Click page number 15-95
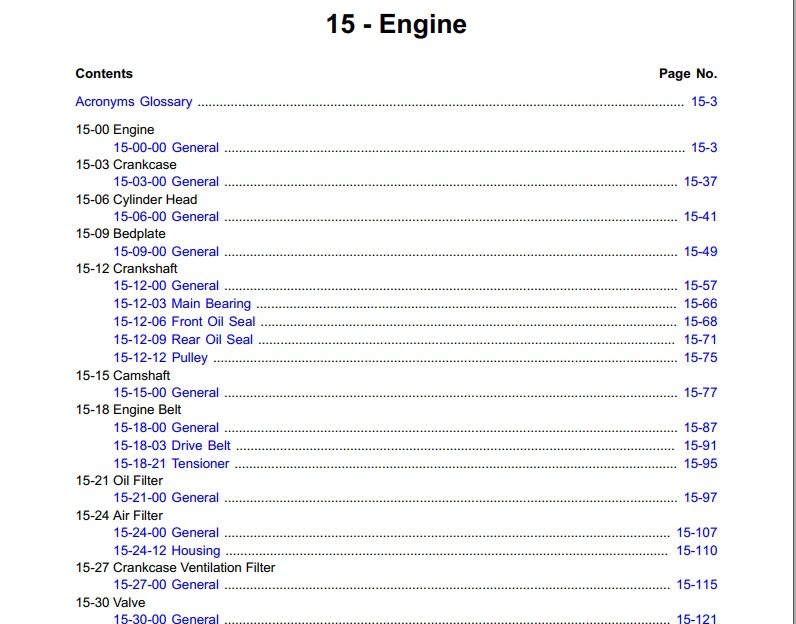 701,464
